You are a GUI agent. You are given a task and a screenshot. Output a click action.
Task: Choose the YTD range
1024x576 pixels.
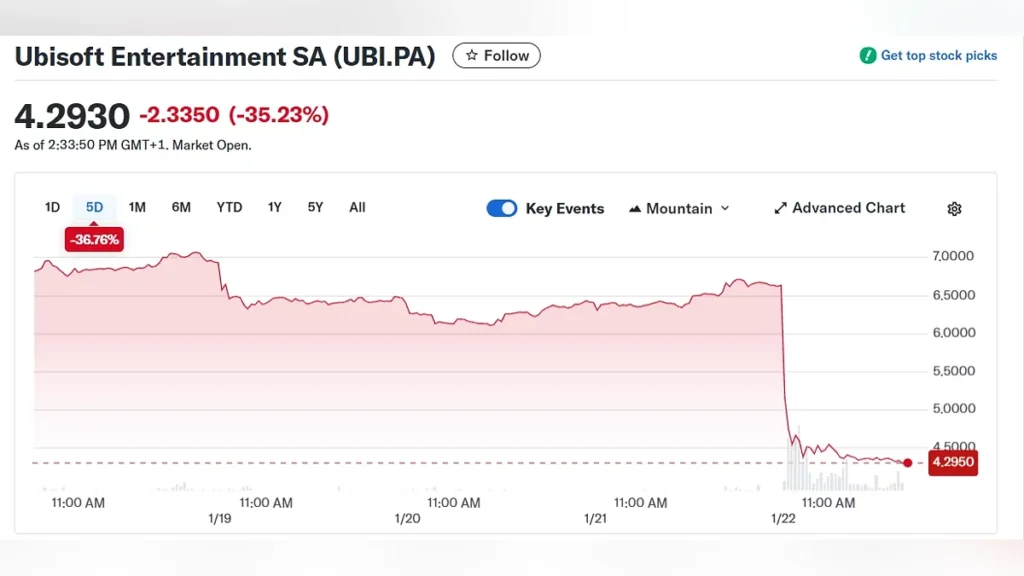click(x=229, y=207)
